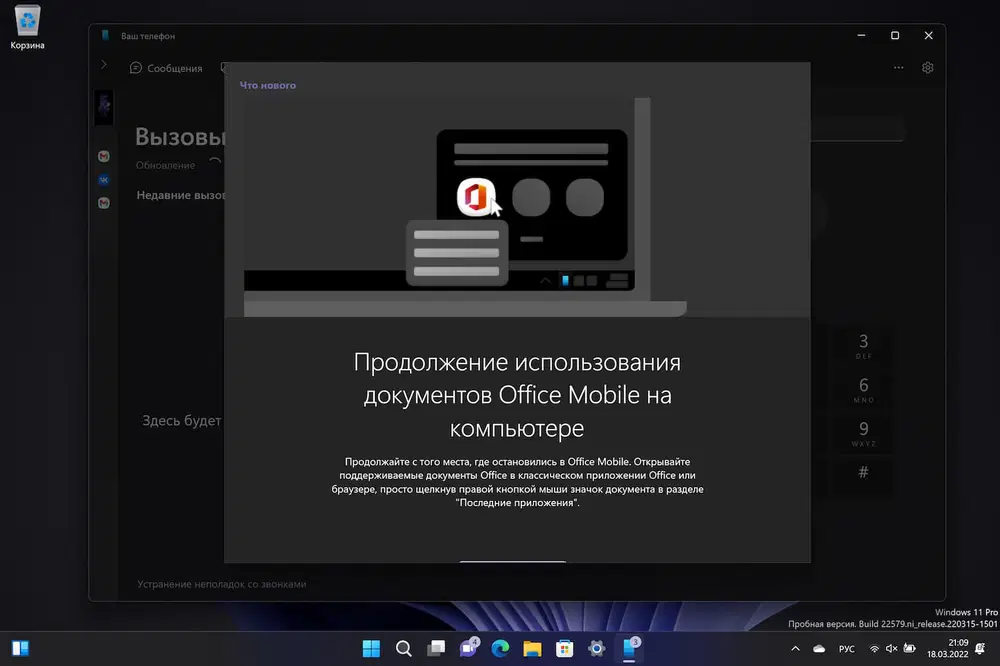Open the OneDrive tray icon

(x=819, y=649)
